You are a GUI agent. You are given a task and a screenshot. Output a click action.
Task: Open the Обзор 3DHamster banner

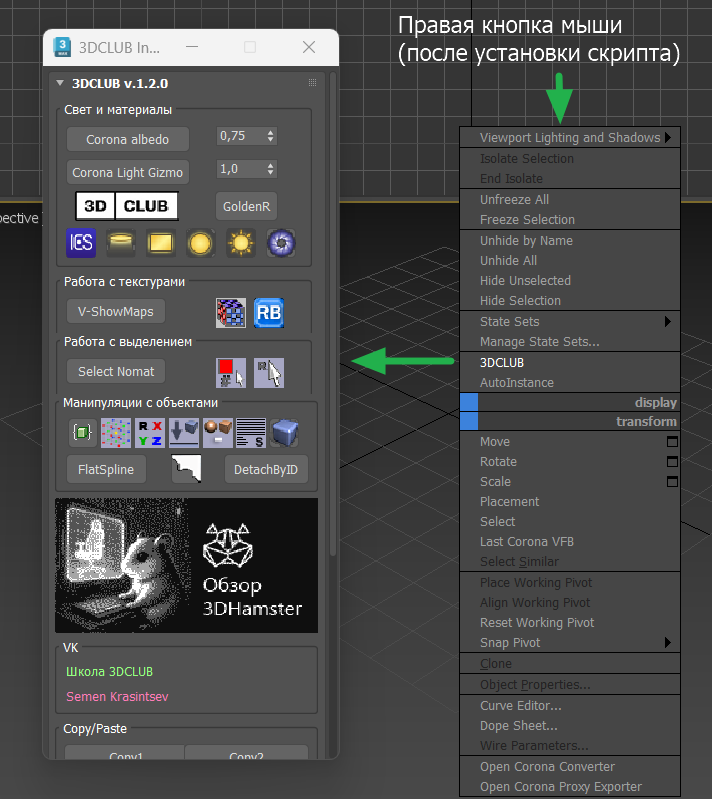[187, 566]
